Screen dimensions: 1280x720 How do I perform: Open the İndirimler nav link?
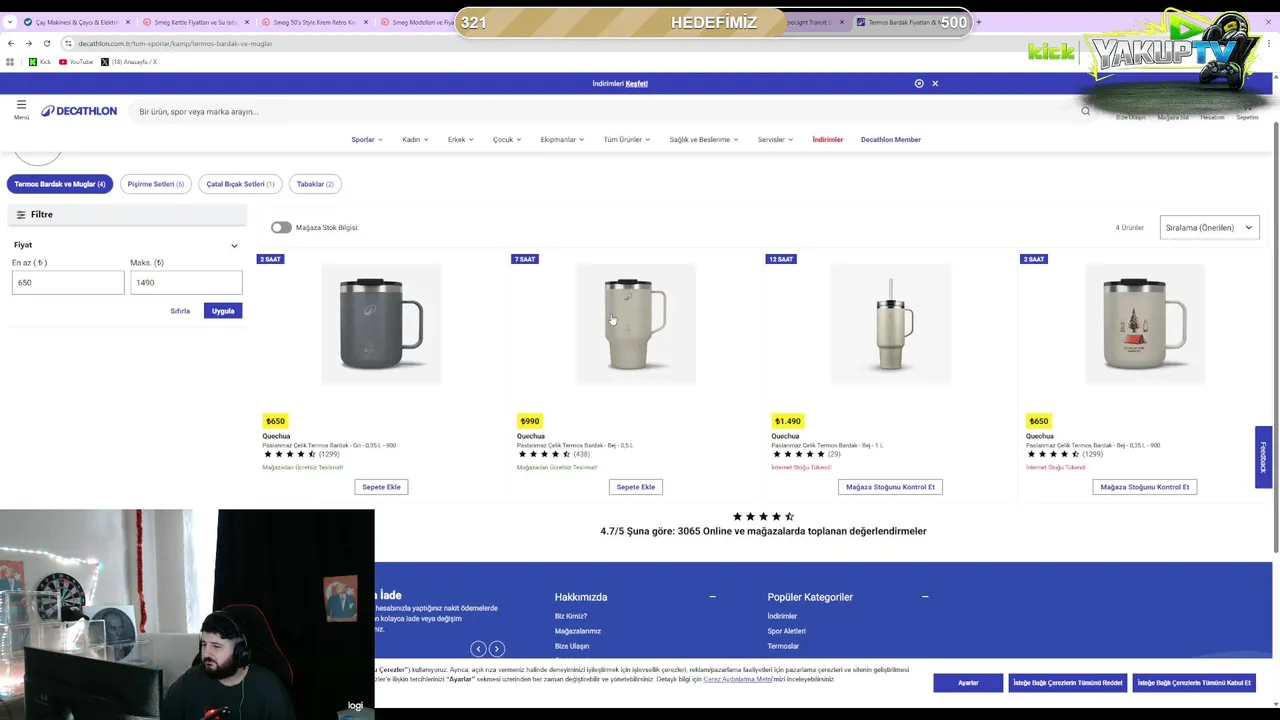[828, 140]
